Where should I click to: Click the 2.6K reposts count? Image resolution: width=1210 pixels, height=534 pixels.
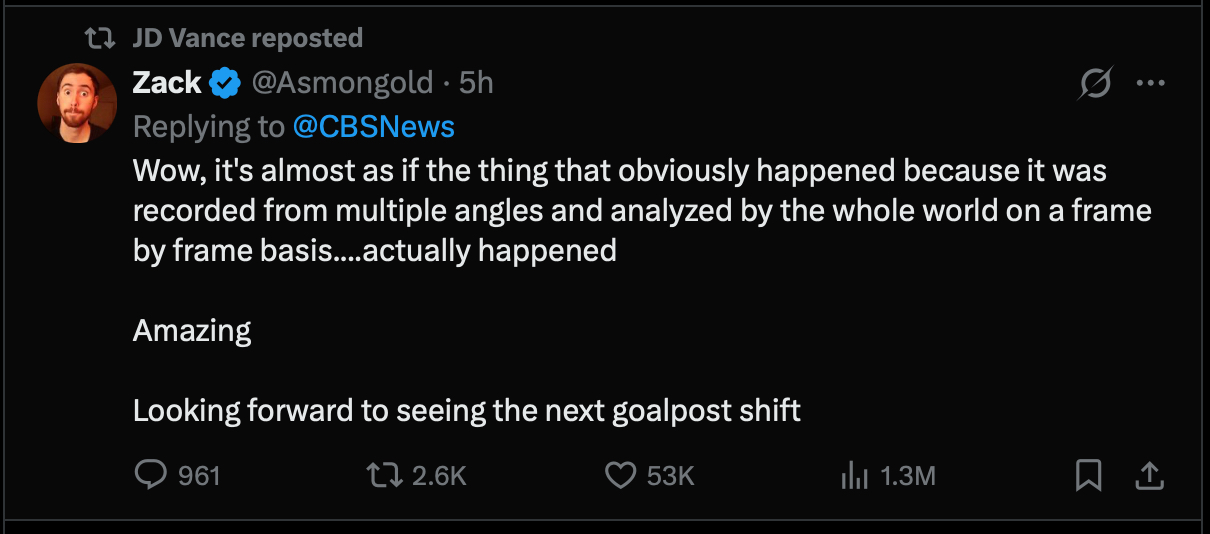coord(439,476)
